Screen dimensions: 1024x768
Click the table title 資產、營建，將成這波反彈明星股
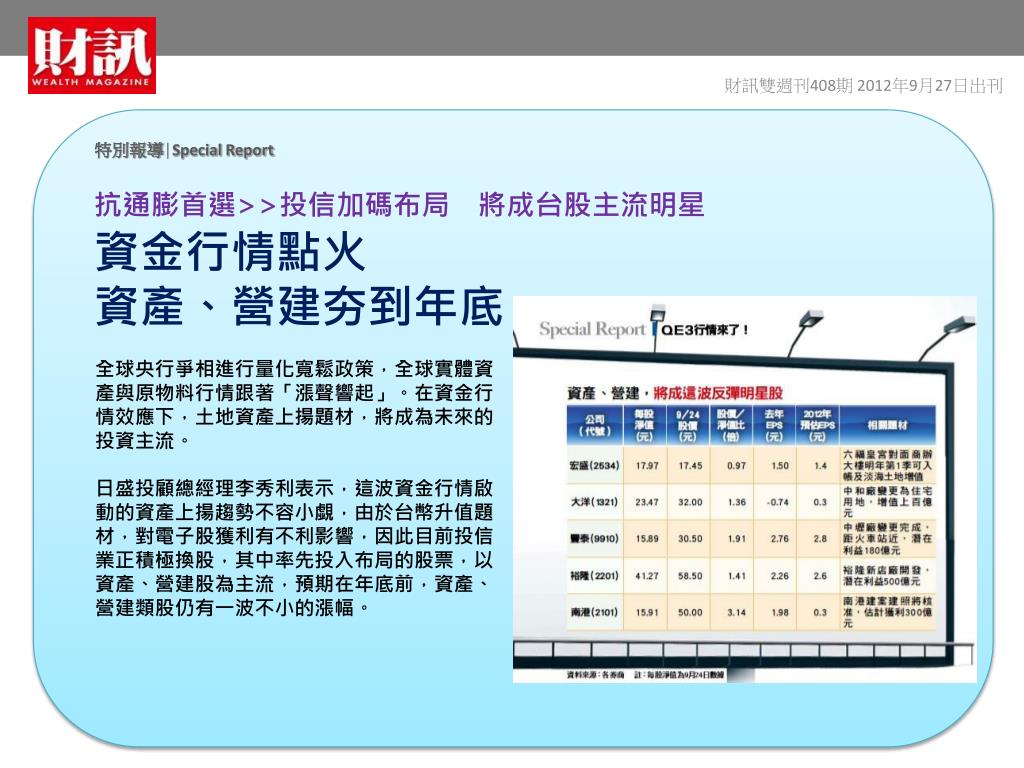pyautogui.click(x=675, y=393)
